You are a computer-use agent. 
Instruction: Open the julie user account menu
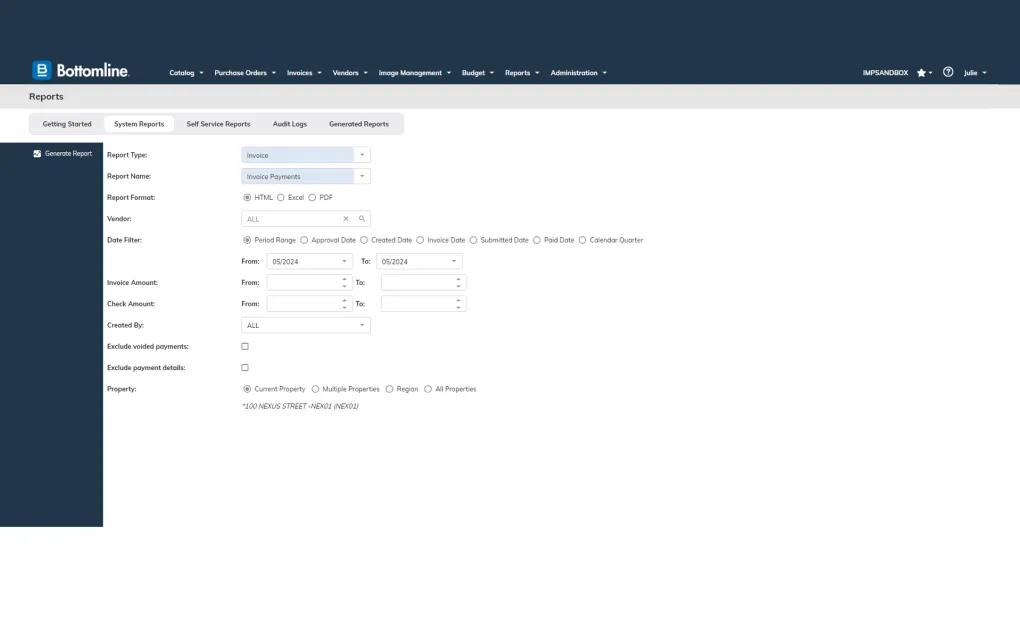pos(974,73)
